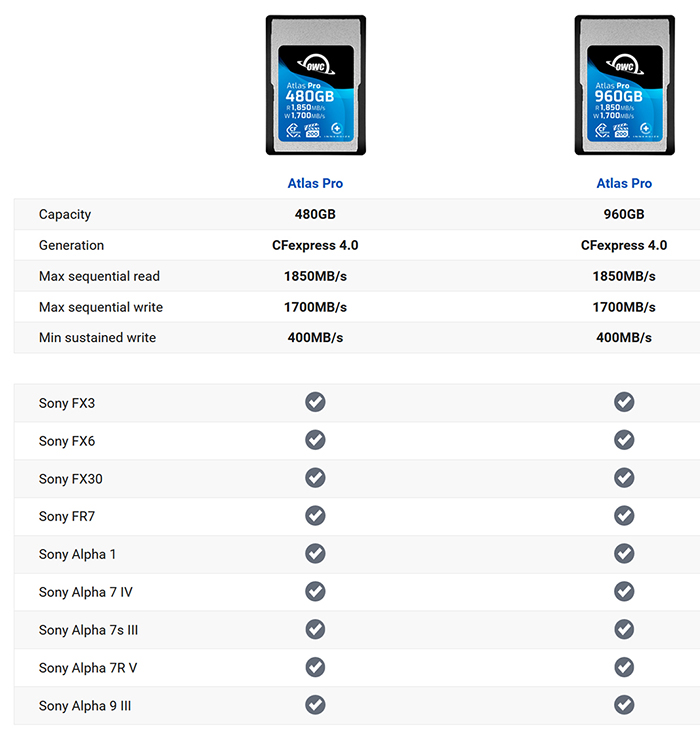This screenshot has height=744, width=700.
Task: Select the Sony FX30 row label
Action: pyautogui.click(x=71, y=479)
